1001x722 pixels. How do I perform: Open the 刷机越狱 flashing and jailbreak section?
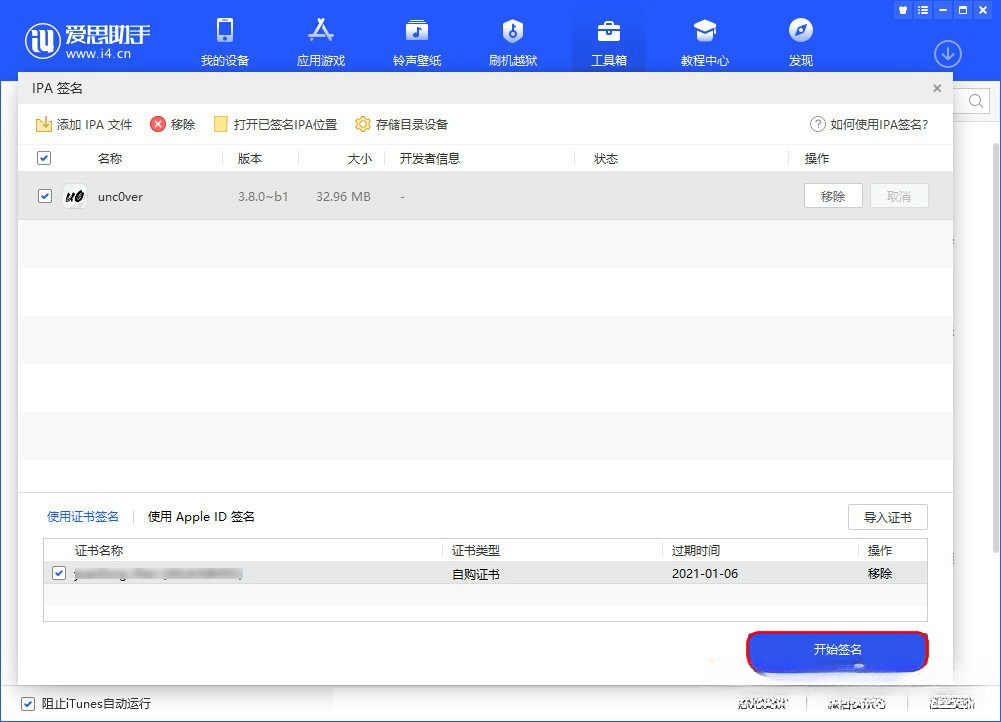(512, 40)
